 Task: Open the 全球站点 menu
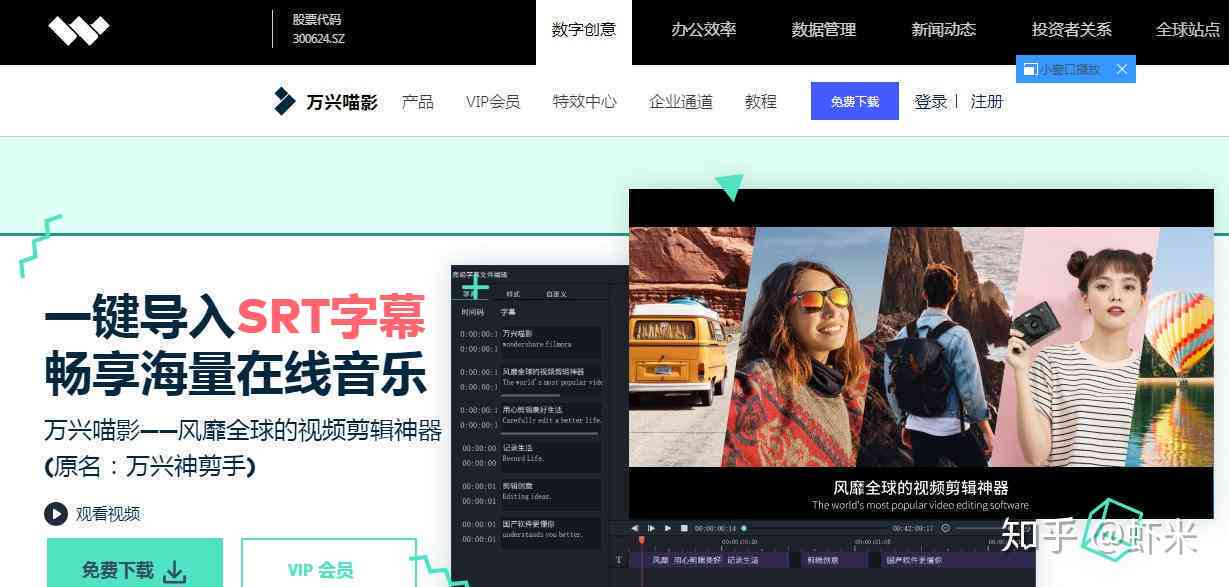pos(1188,30)
